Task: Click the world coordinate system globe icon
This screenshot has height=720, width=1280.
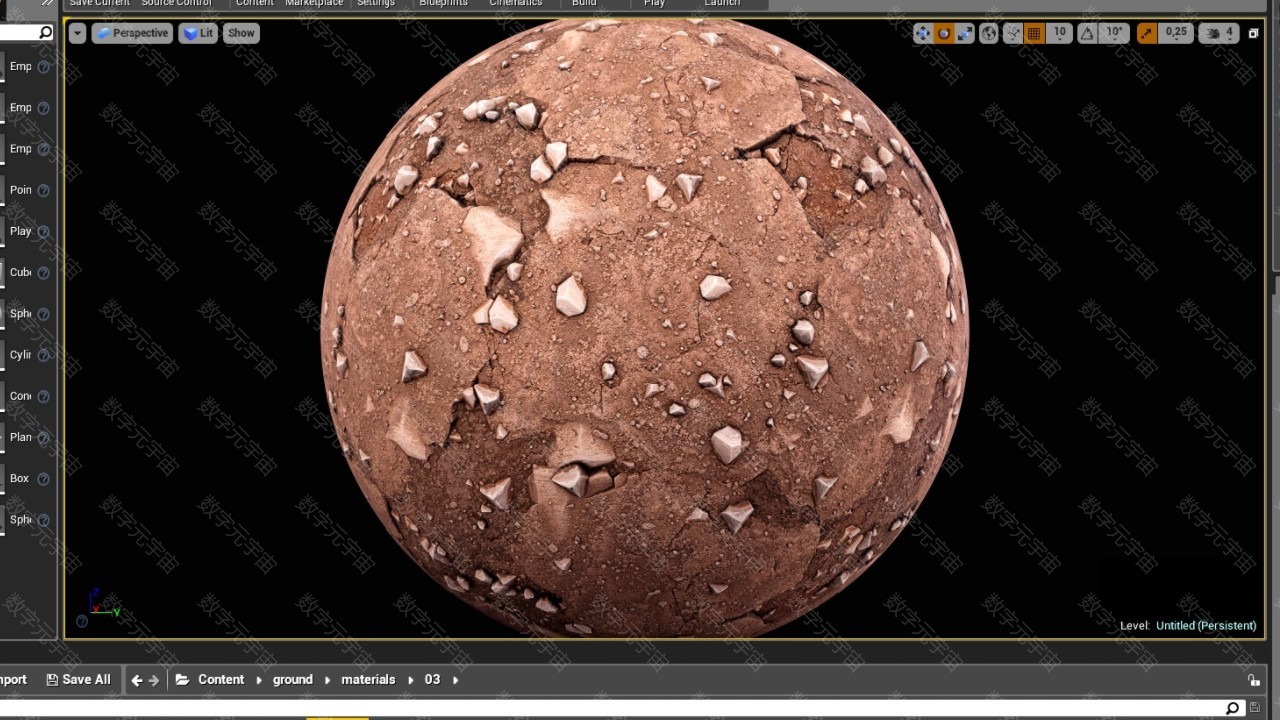Action: pos(989,33)
